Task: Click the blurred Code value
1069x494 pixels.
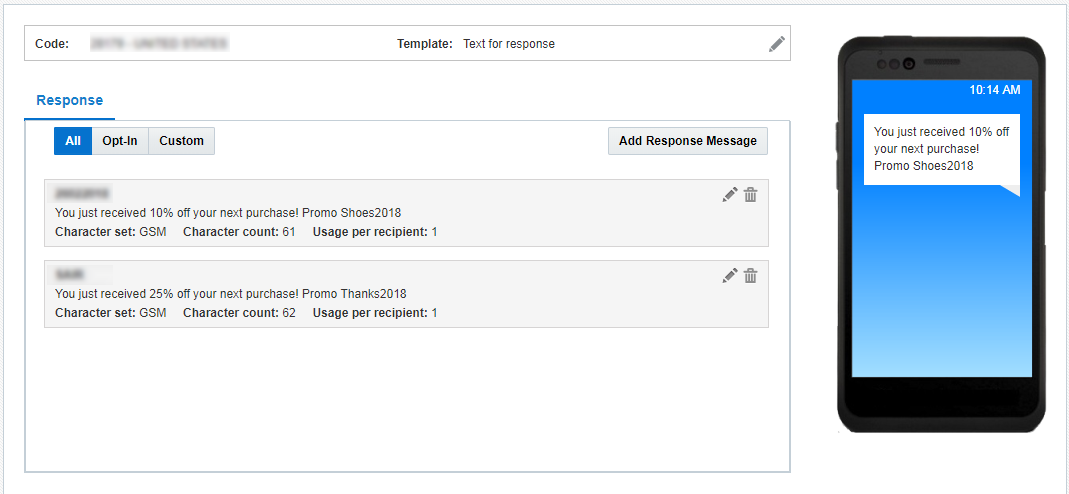Action: click(158, 44)
